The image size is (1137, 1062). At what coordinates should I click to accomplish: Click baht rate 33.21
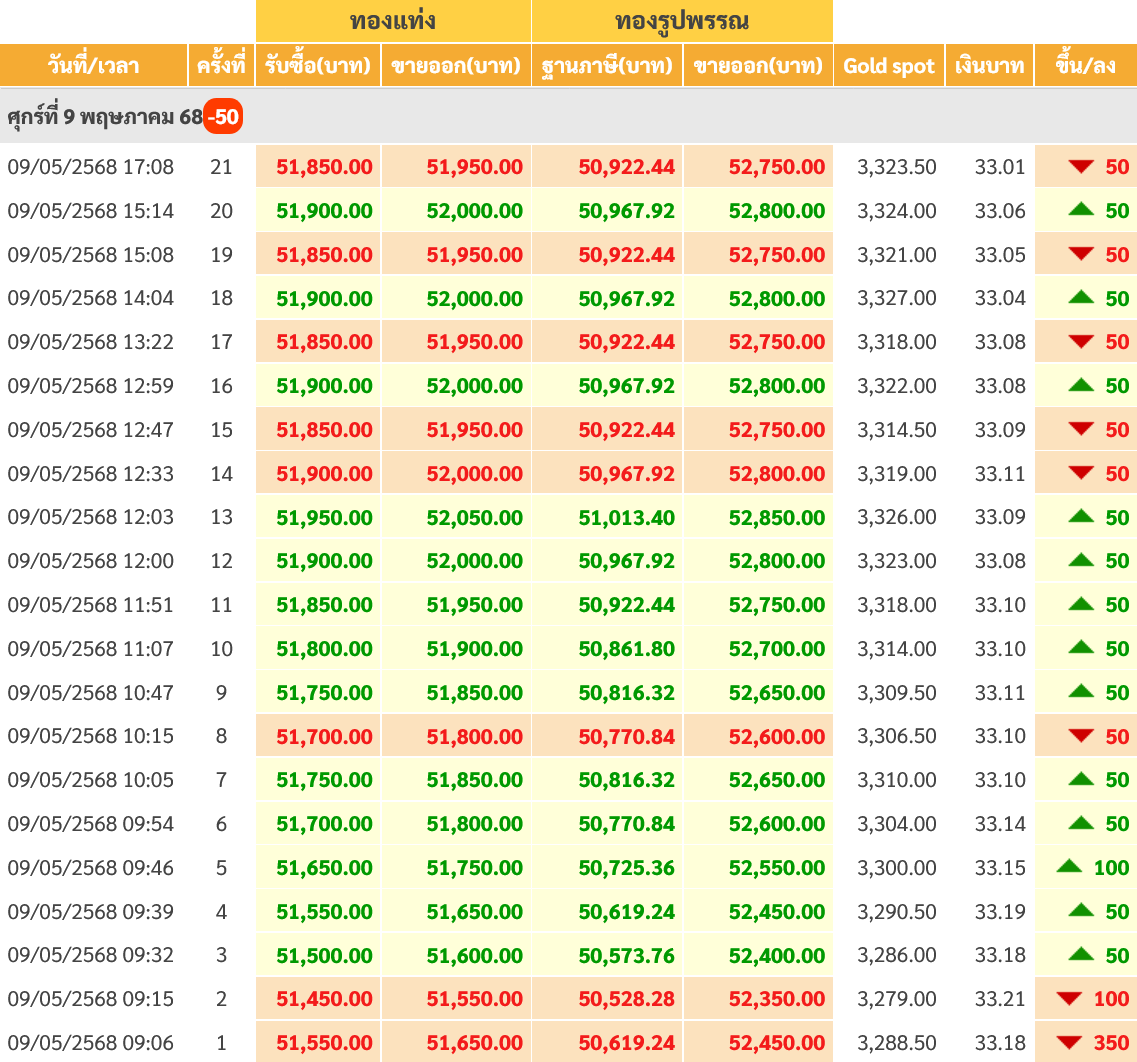click(1000, 999)
